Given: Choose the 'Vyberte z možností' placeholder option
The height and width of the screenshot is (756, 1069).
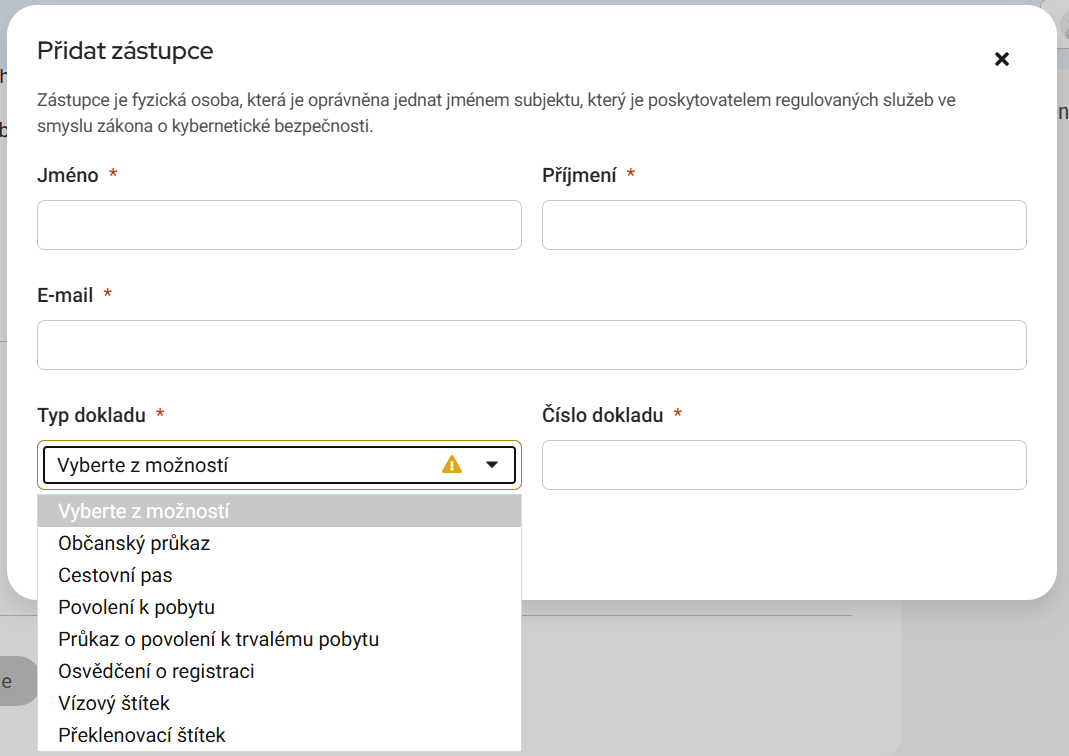Looking at the screenshot, I should [144, 511].
